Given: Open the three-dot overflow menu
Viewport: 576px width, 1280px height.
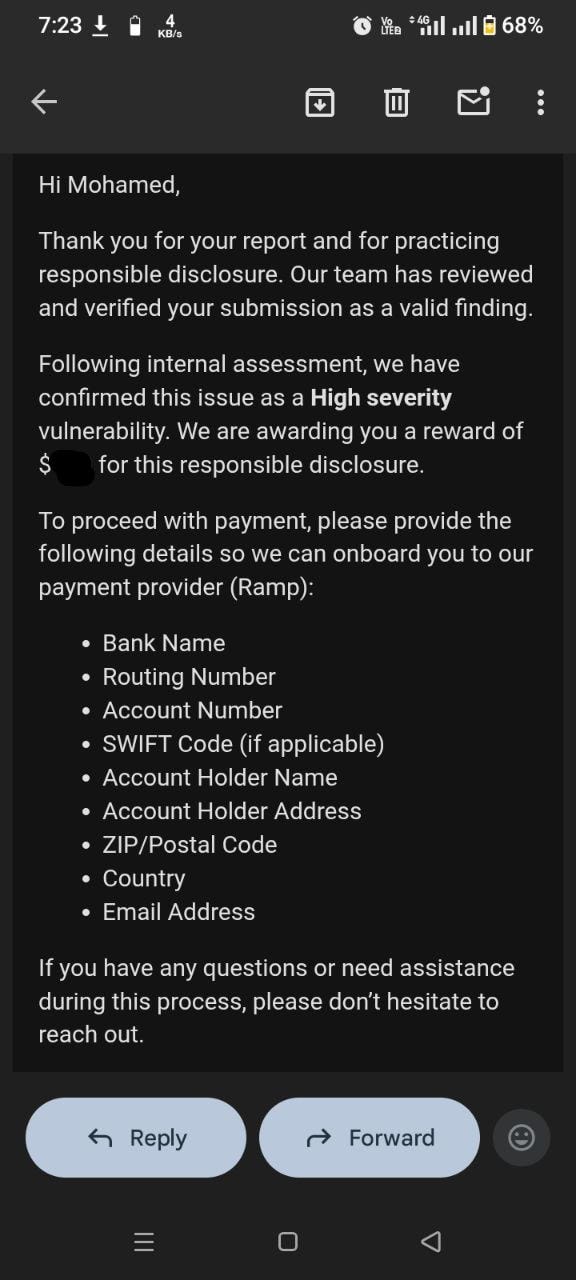Looking at the screenshot, I should (540, 102).
